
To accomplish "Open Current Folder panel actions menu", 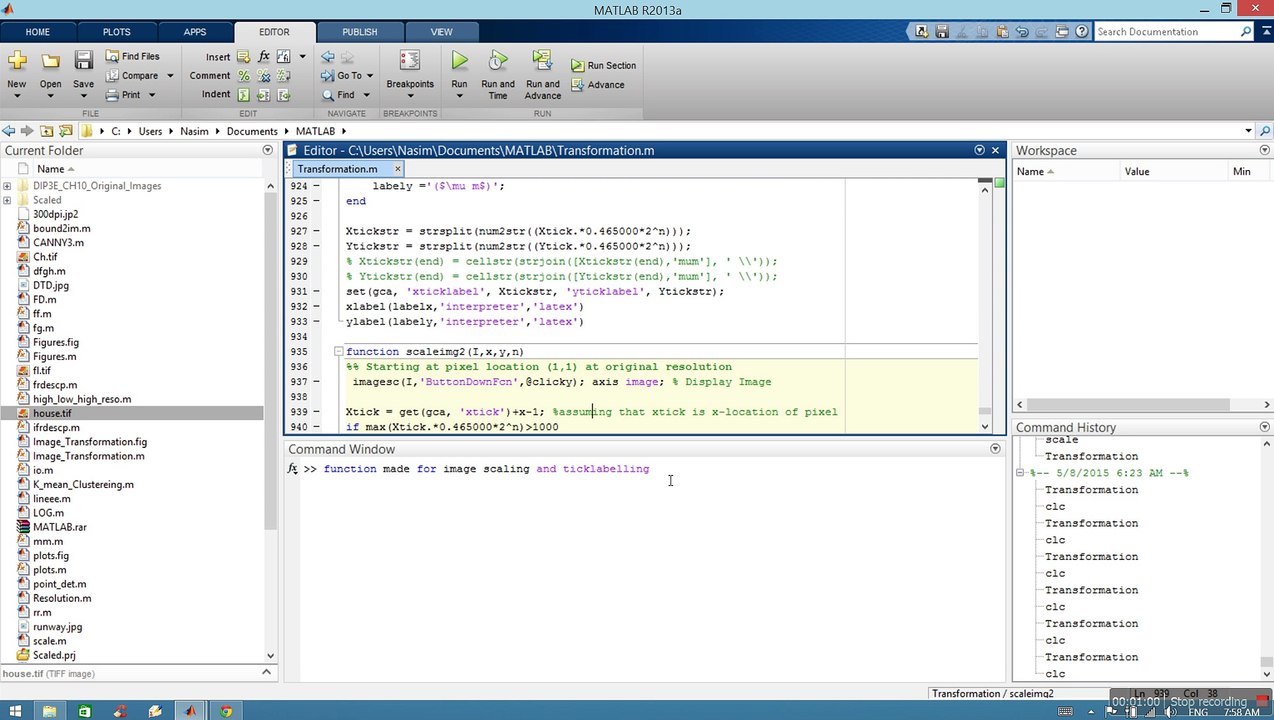I will (x=267, y=150).
